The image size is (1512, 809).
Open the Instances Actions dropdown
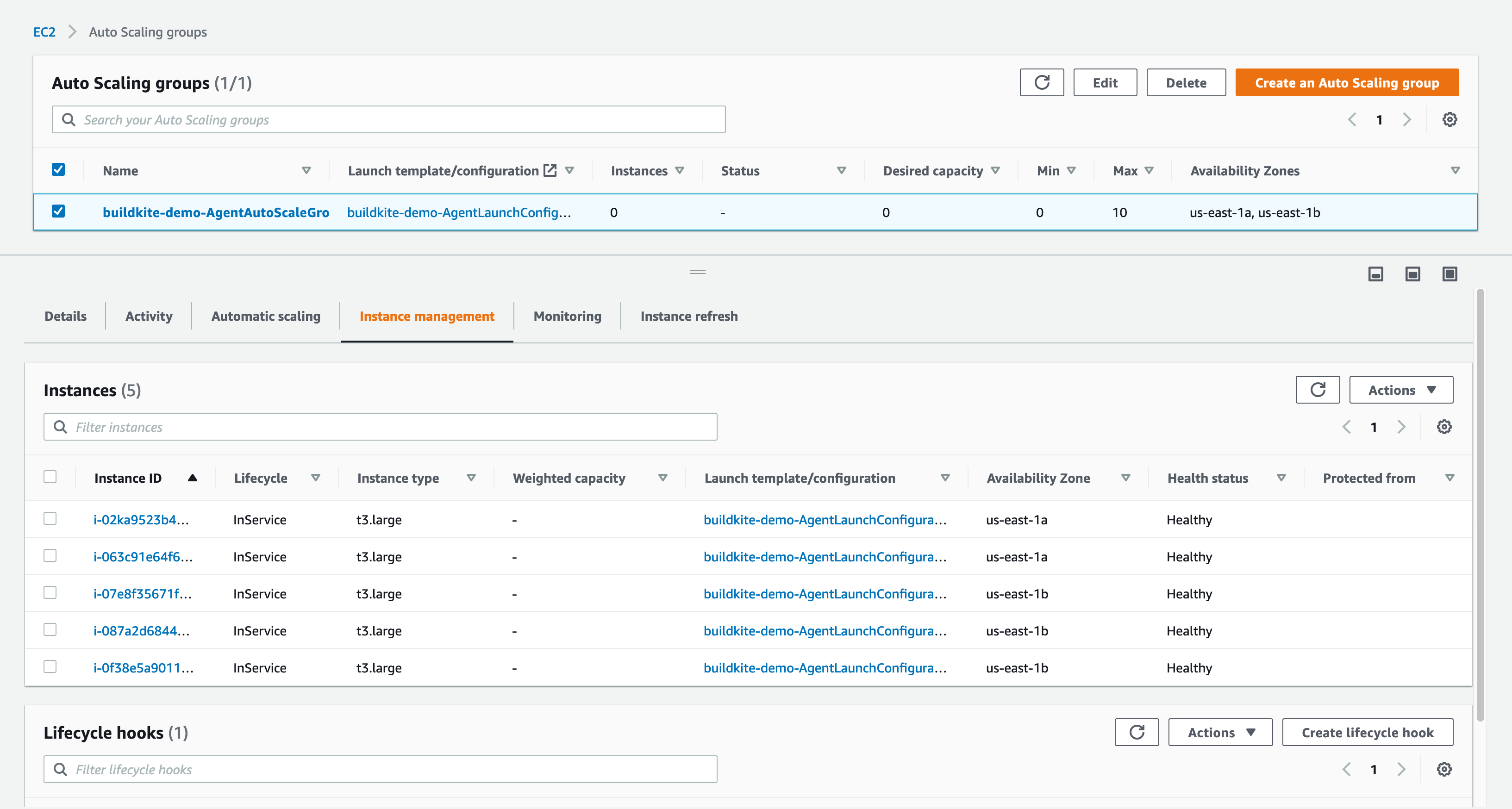tap(1401, 390)
